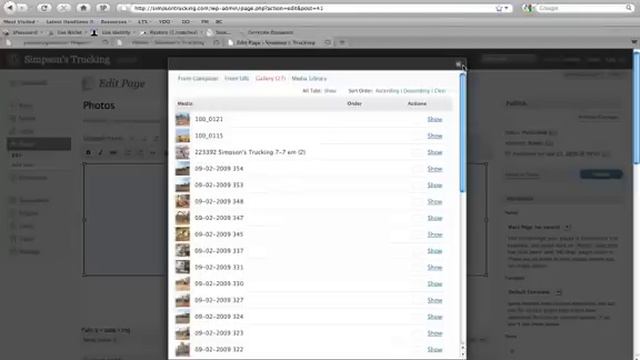Click the Actions column header
640x360 pixels.
tap(417, 104)
